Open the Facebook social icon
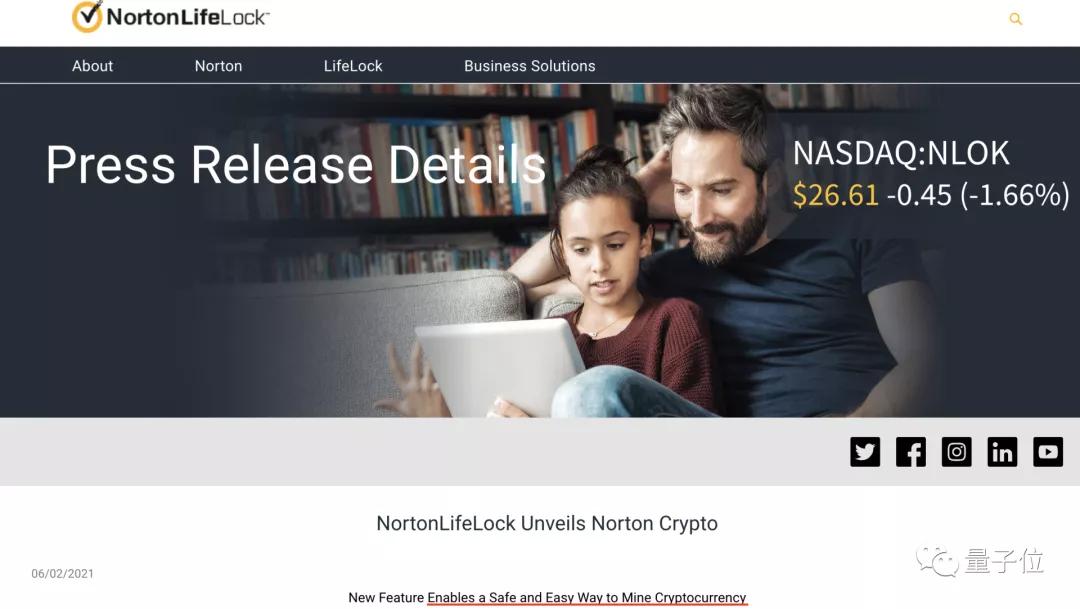Screen dimensions: 1080x609 click(x=911, y=452)
